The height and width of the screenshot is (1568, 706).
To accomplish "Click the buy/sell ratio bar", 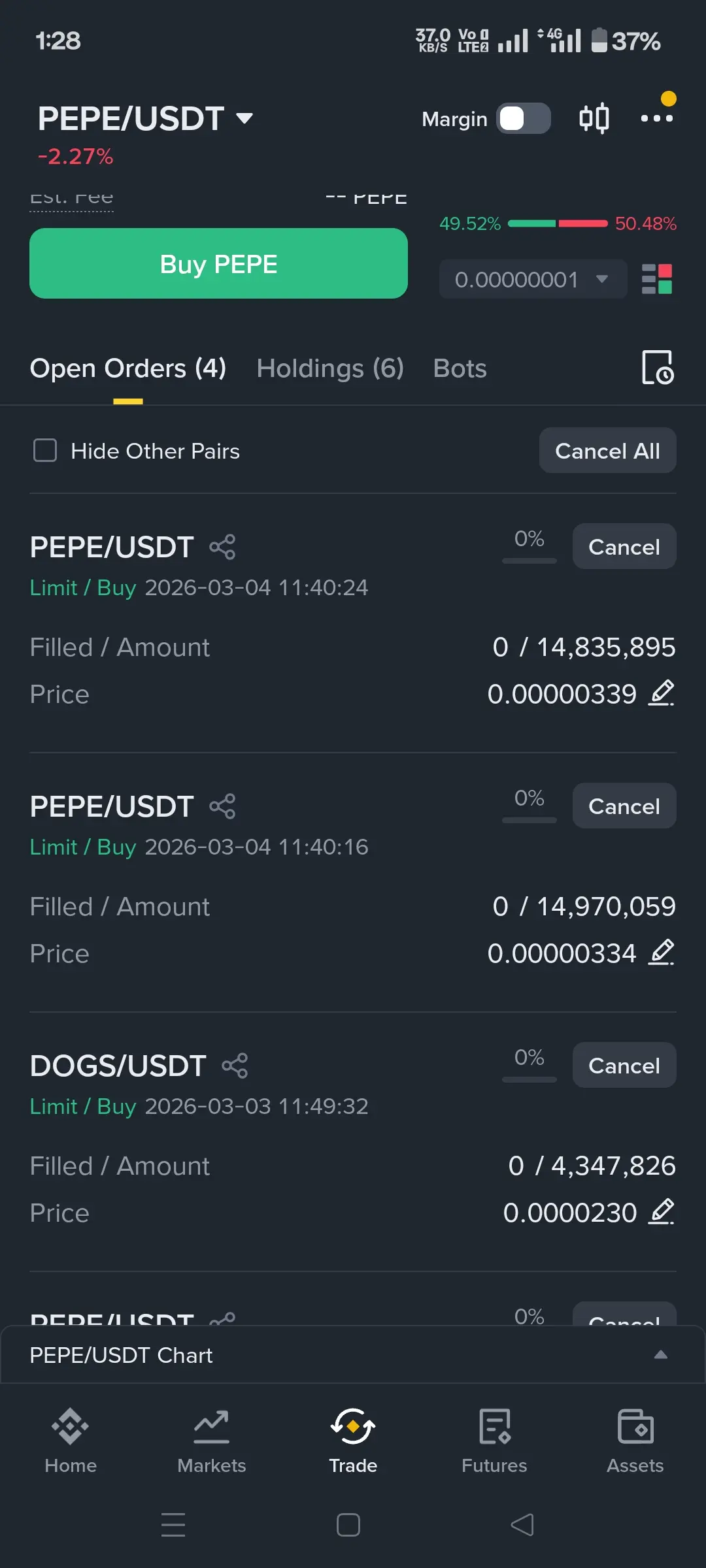I will (x=558, y=223).
